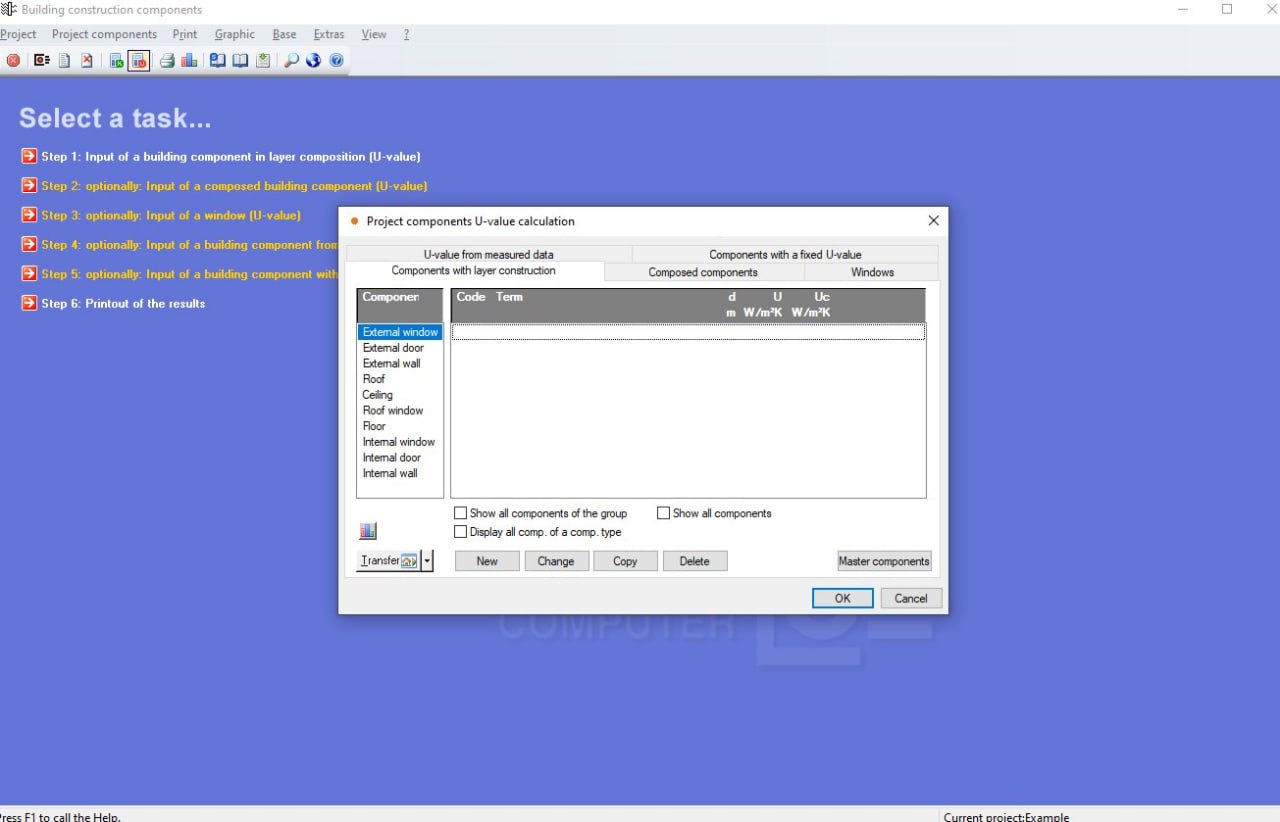Screen dimensions: 1280x822
Task: Click the magnifying glass toolbar icon
Action: pos(291,61)
